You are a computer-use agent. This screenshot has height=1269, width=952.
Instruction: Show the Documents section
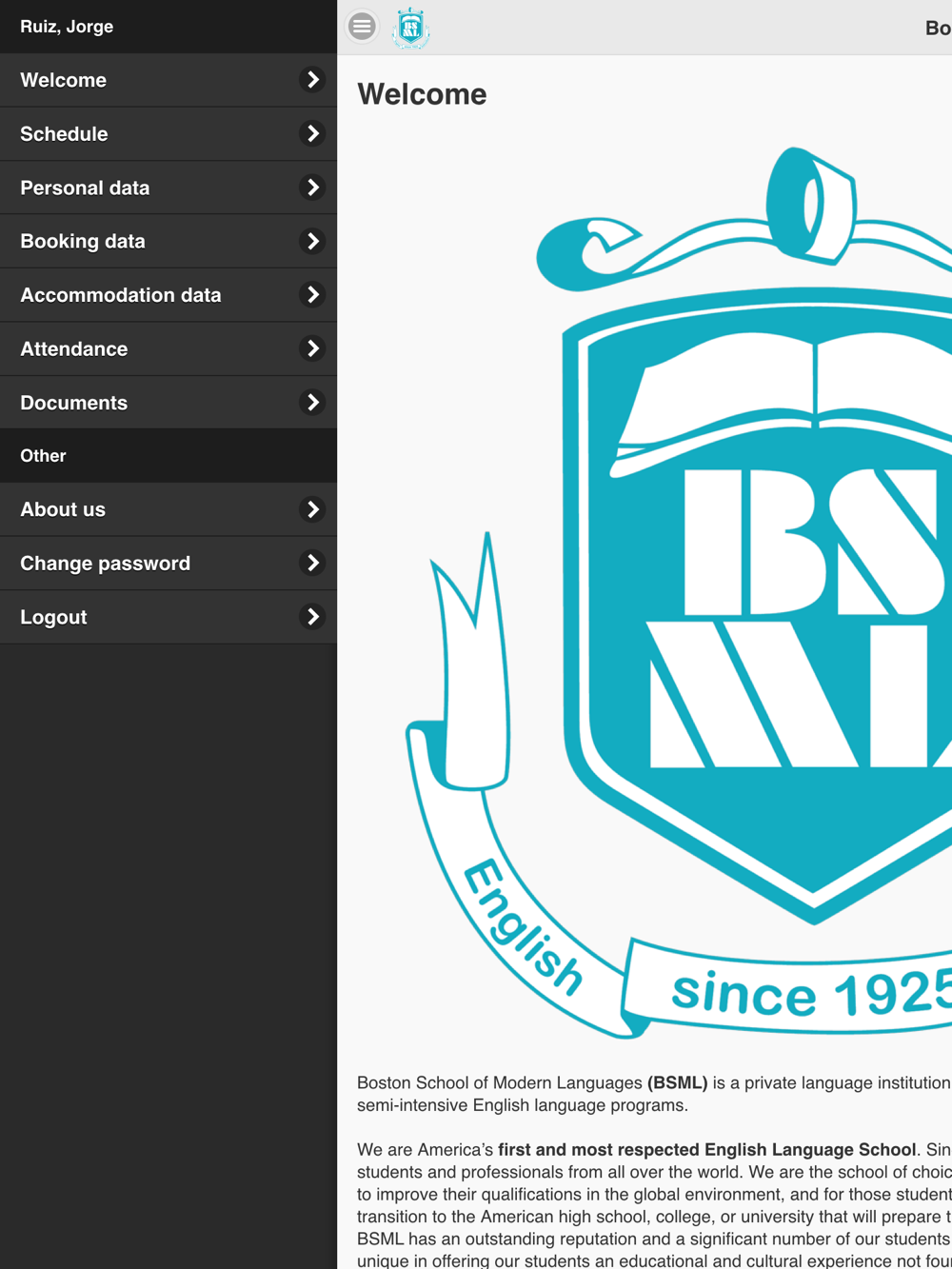[169, 403]
